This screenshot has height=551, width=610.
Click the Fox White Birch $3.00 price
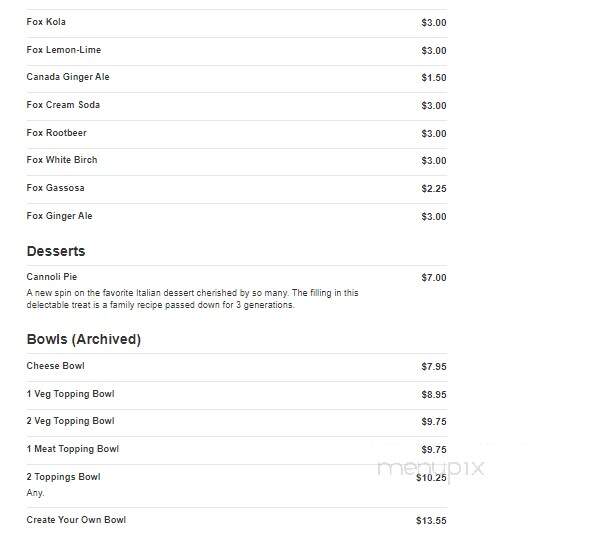(434, 161)
